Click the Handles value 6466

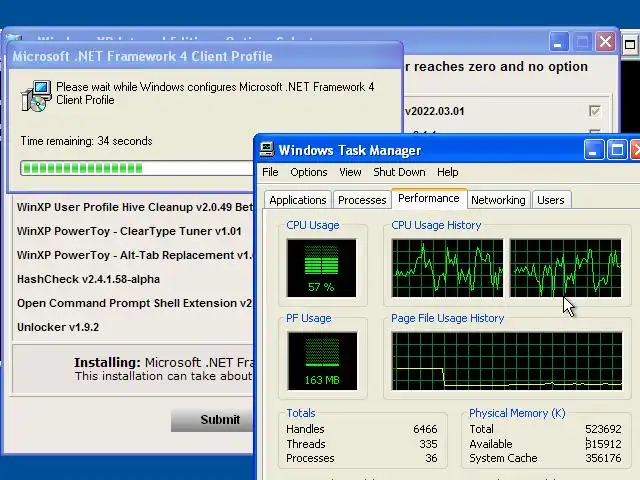425,429
